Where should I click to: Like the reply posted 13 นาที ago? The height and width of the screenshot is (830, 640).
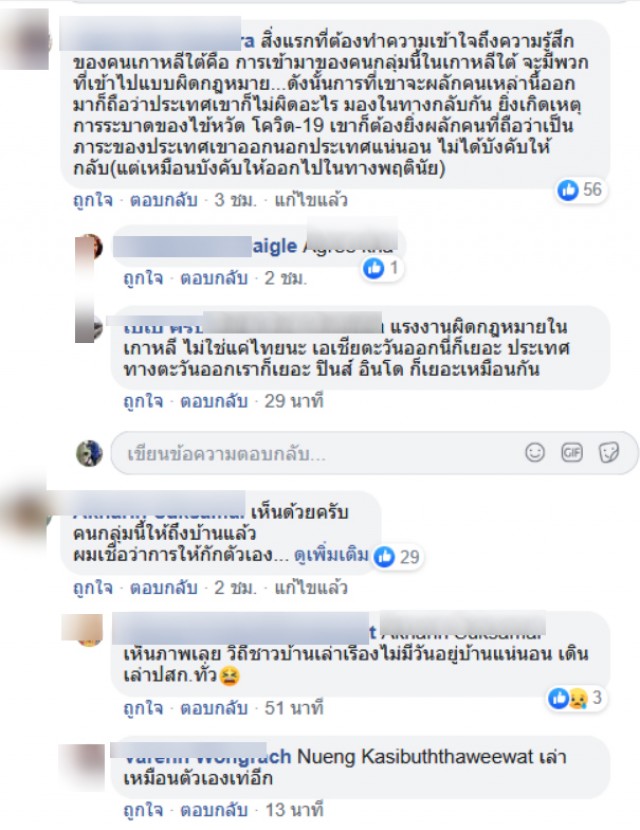tap(143, 810)
